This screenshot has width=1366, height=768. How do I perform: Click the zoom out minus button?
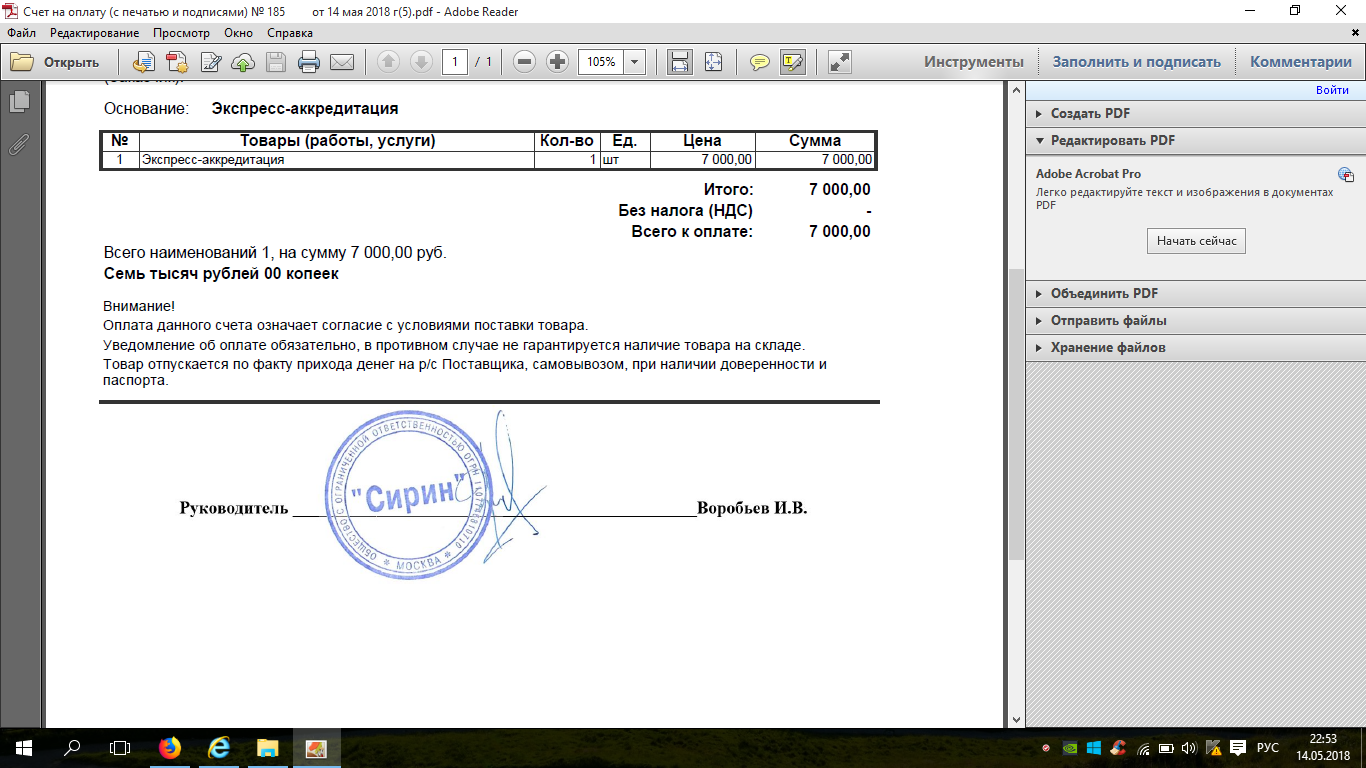click(x=524, y=62)
